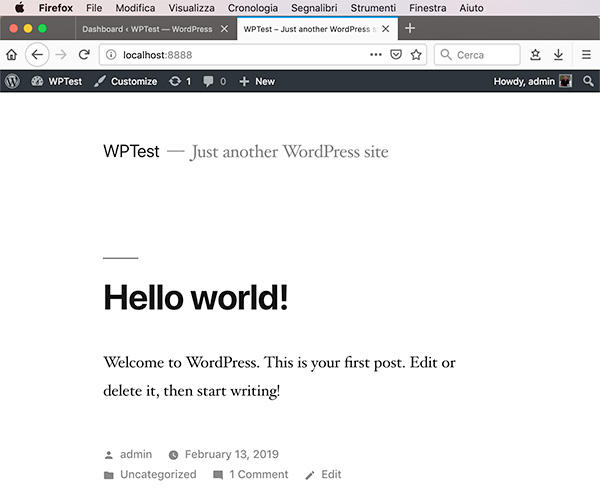Go back to the previous page
The height and width of the screenshot is (490, 600).
point(37,54)
